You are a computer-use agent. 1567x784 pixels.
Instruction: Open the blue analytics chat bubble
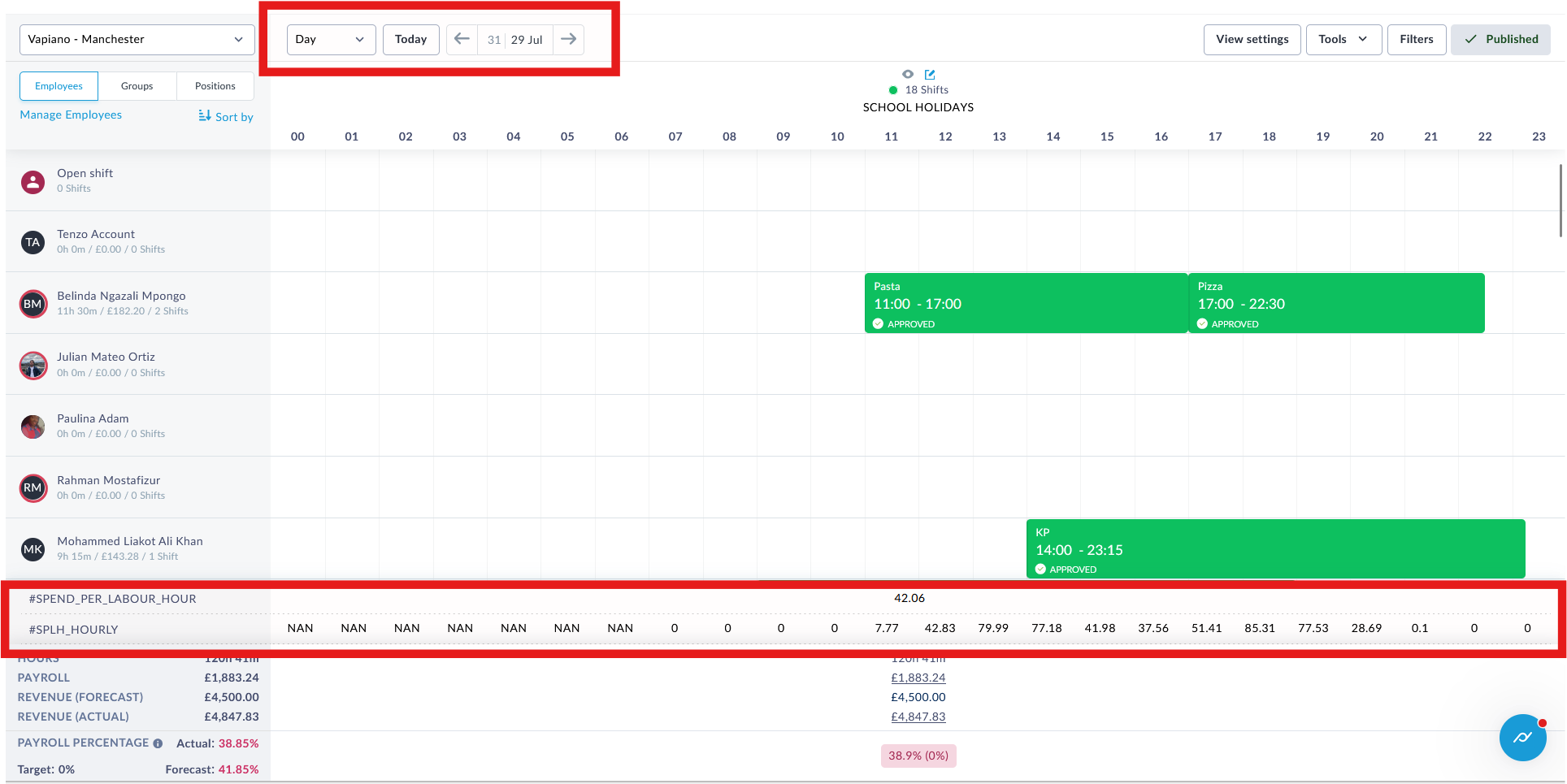pyautogui.click(x=1522, y=738)
